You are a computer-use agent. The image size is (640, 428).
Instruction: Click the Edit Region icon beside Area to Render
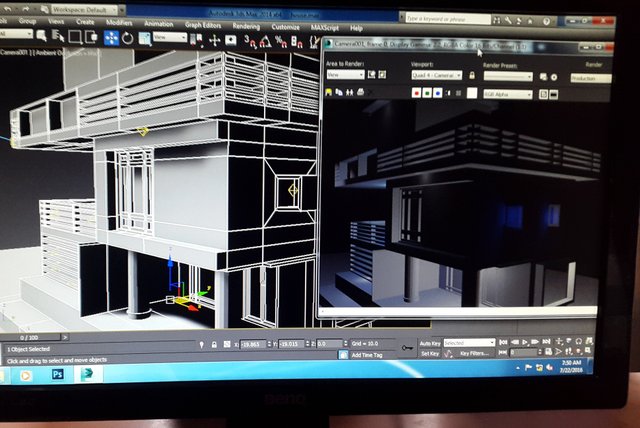click(371, 75)
